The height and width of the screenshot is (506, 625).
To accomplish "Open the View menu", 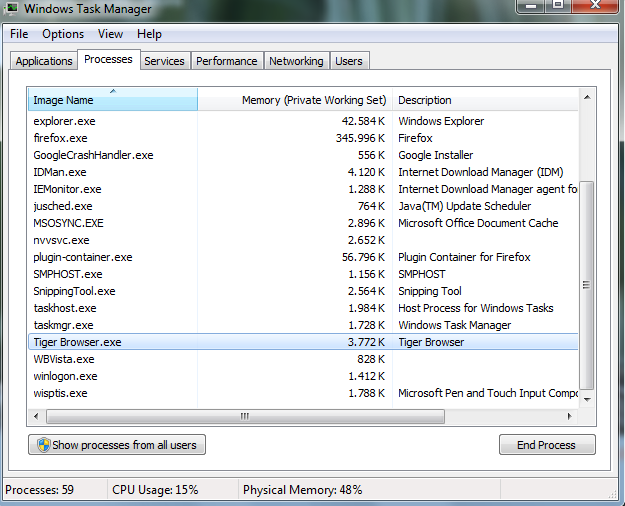I will pyautogui.click(x=110, y=34).
